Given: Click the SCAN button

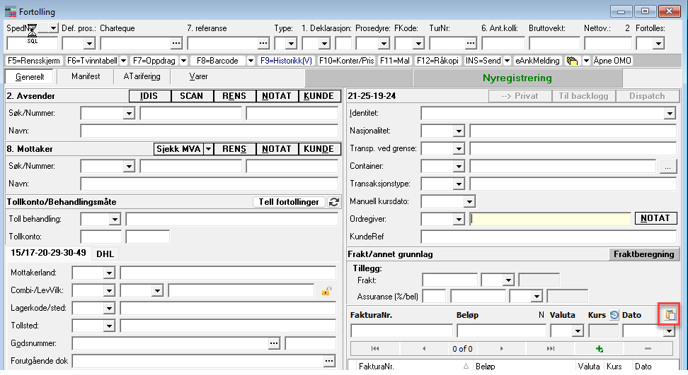Looking at the screenshot, I should [x=191, y=96].
